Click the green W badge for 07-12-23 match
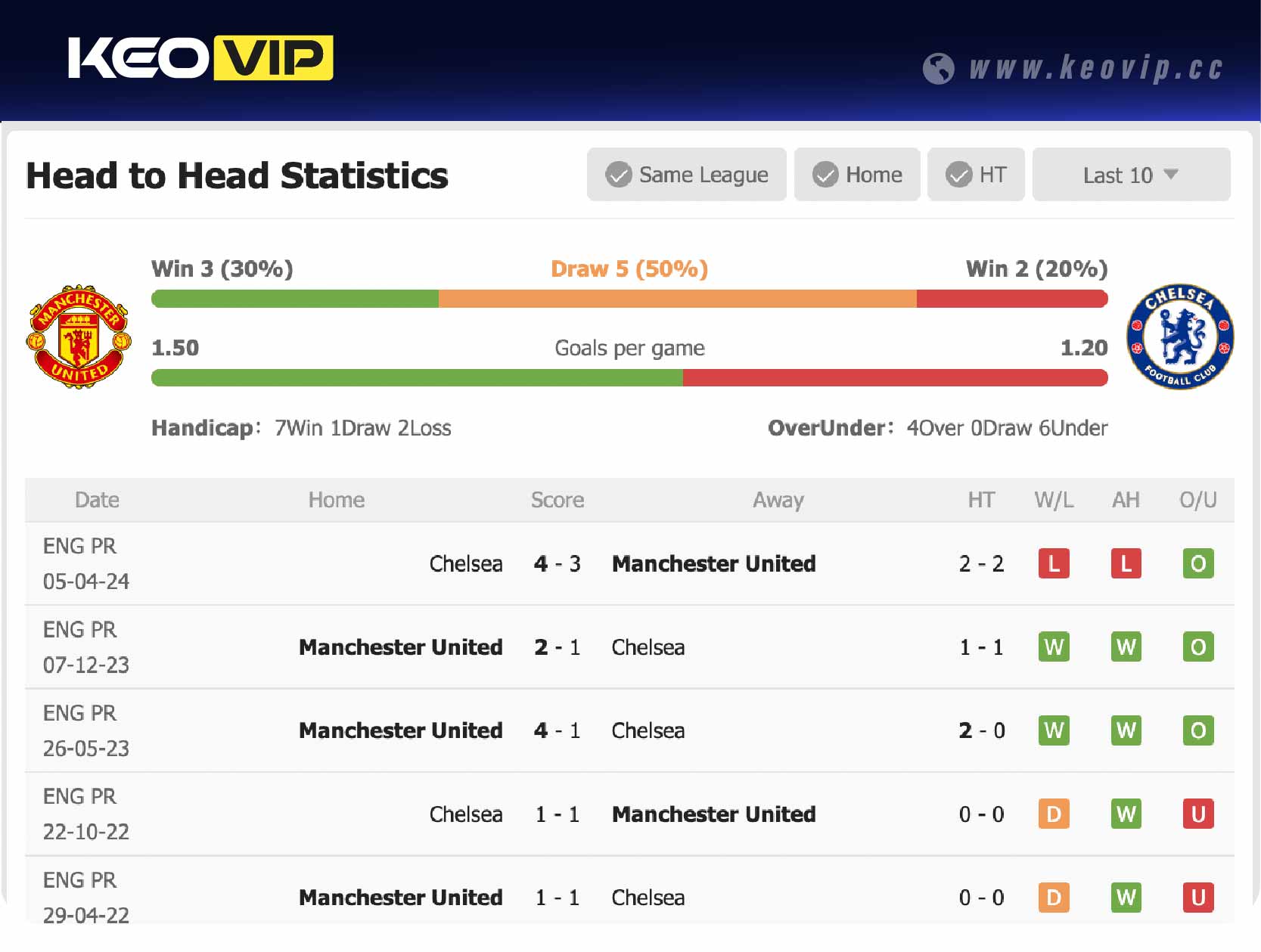Image resolution: width=1261 pixels, height=952 pixels. (1053, 647)
